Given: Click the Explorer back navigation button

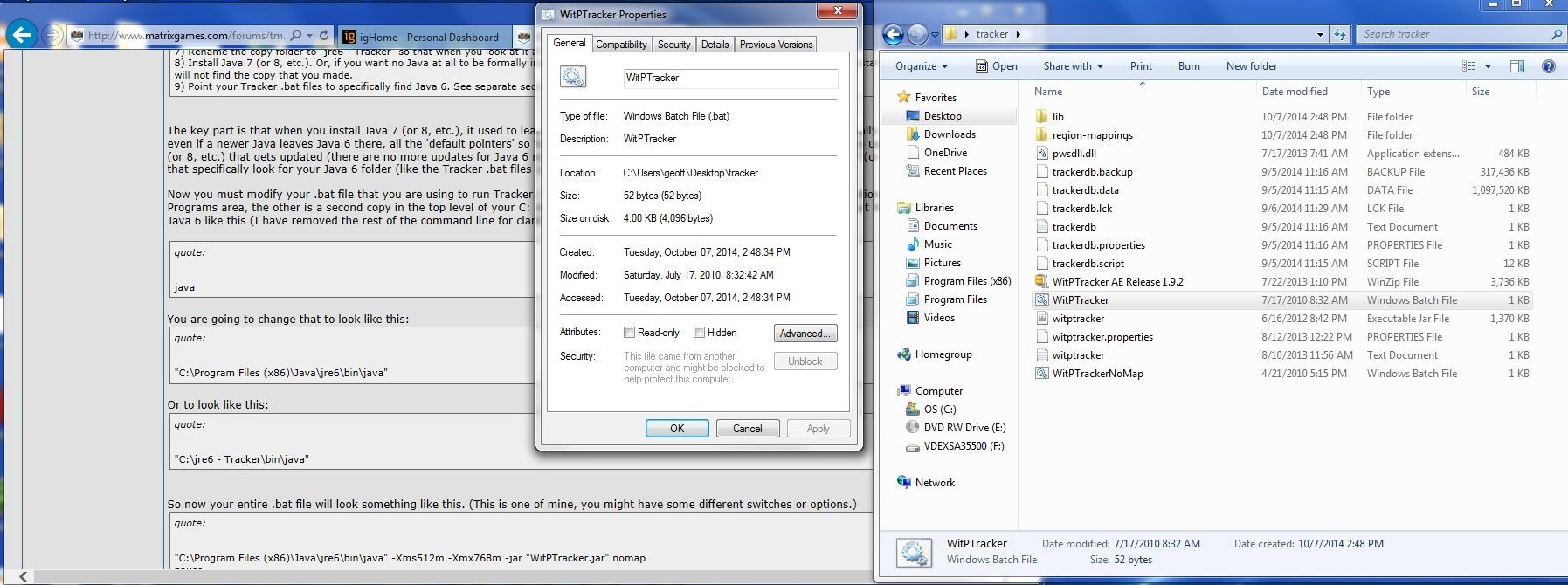Looking at the screenshot, I should point(893,34).
